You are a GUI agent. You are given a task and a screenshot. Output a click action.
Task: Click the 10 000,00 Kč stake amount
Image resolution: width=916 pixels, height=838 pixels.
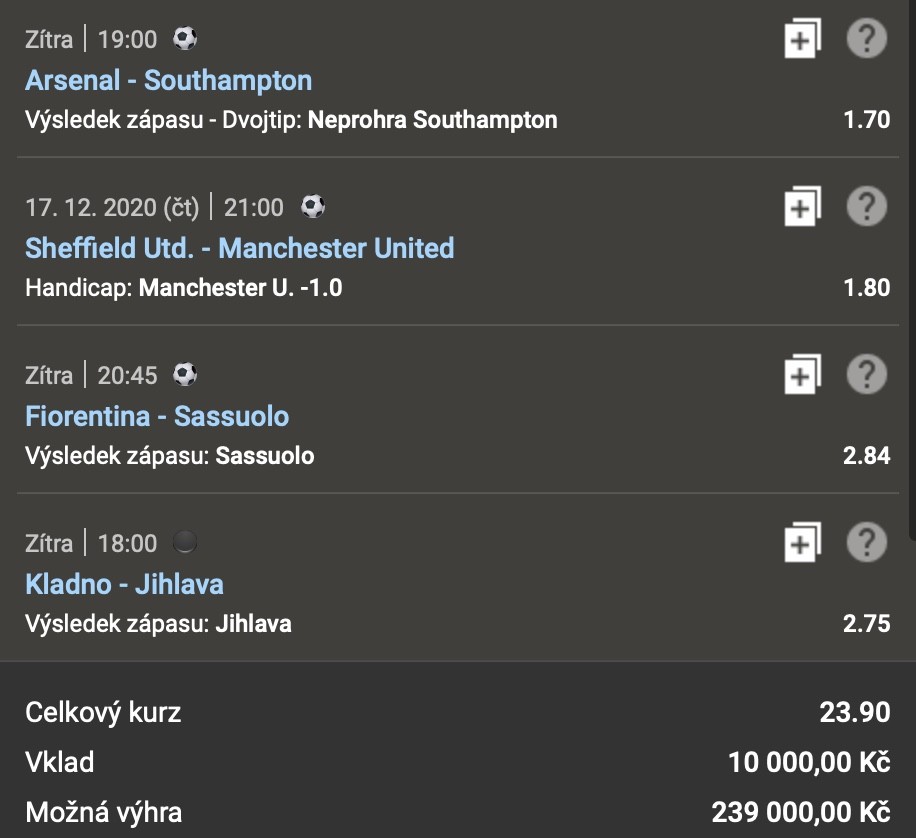click(x=809, y=763)
